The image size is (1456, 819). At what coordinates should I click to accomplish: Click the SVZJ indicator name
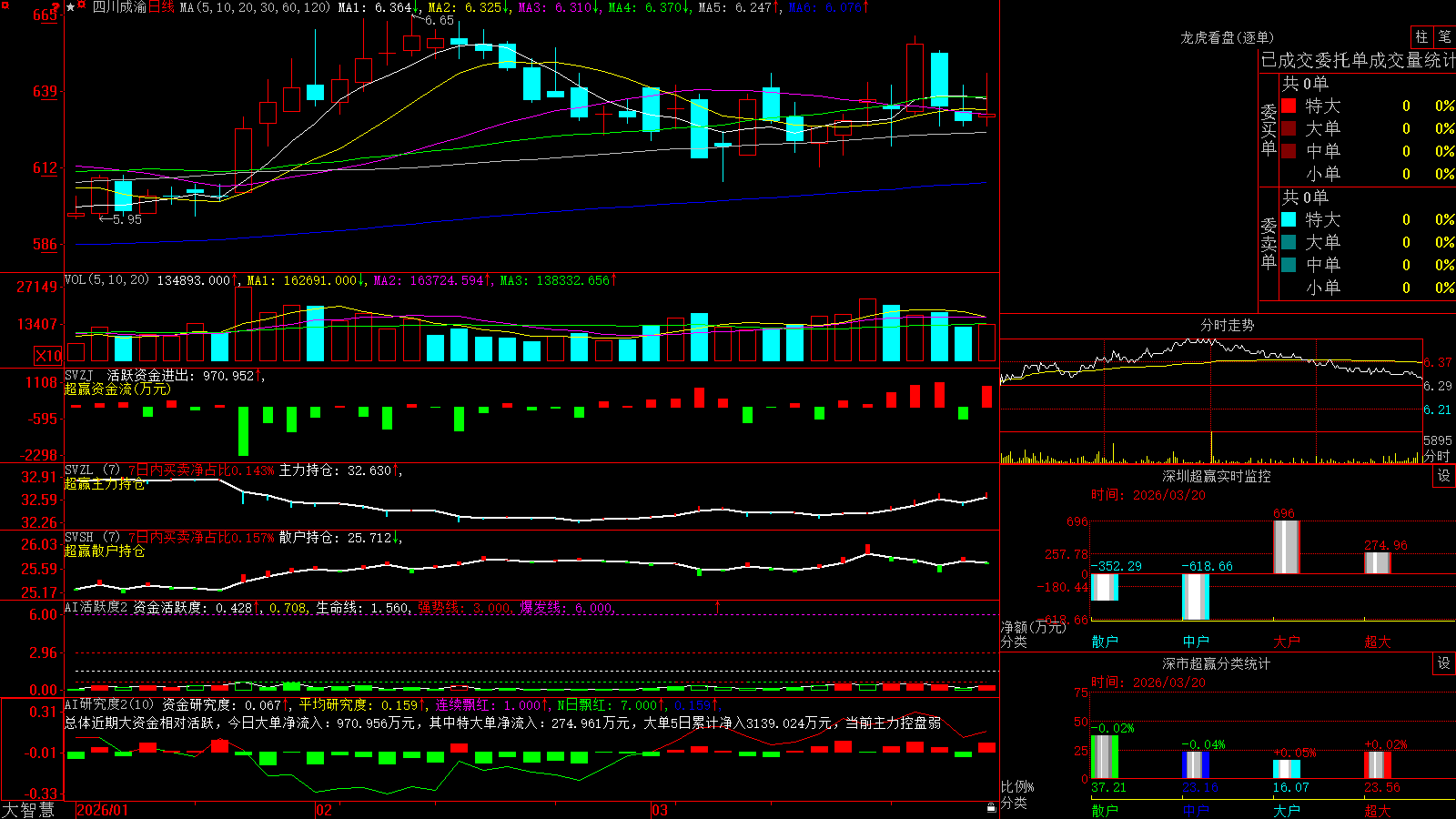78,376
